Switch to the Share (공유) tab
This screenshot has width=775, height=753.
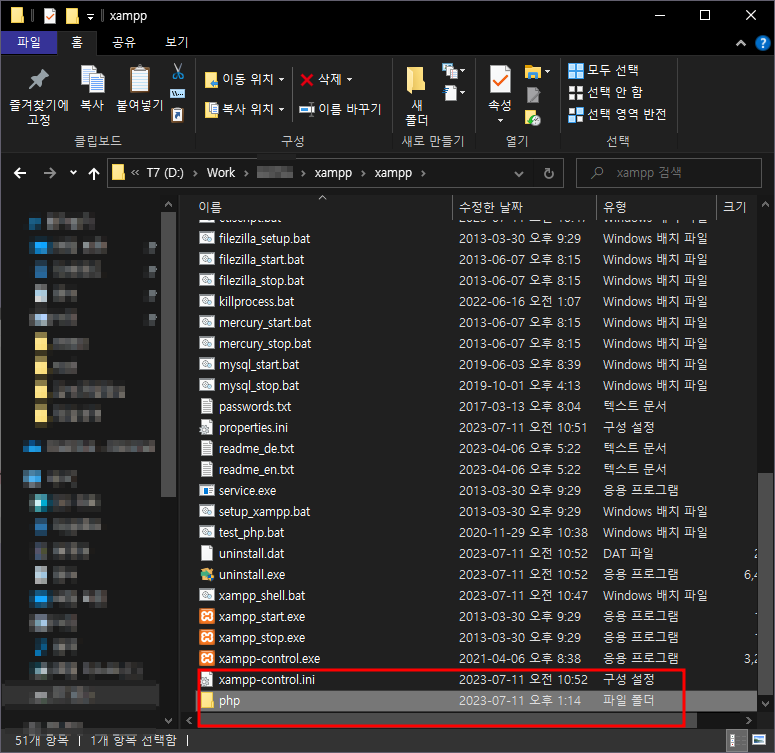124,43
